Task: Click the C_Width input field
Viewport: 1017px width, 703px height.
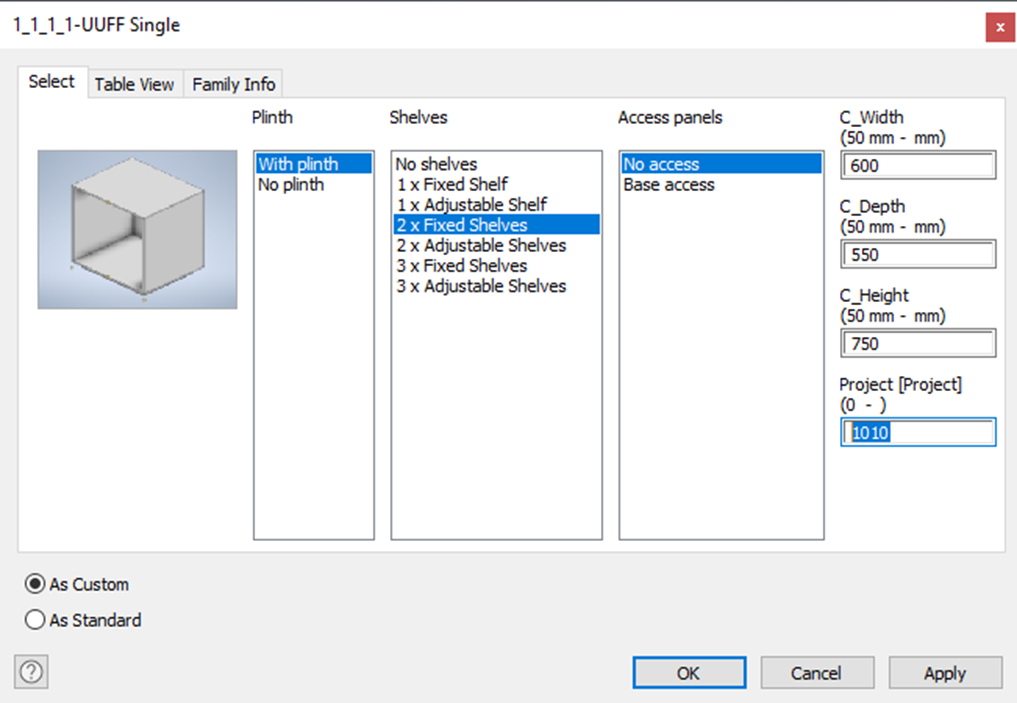Action: tap(917, 165)
